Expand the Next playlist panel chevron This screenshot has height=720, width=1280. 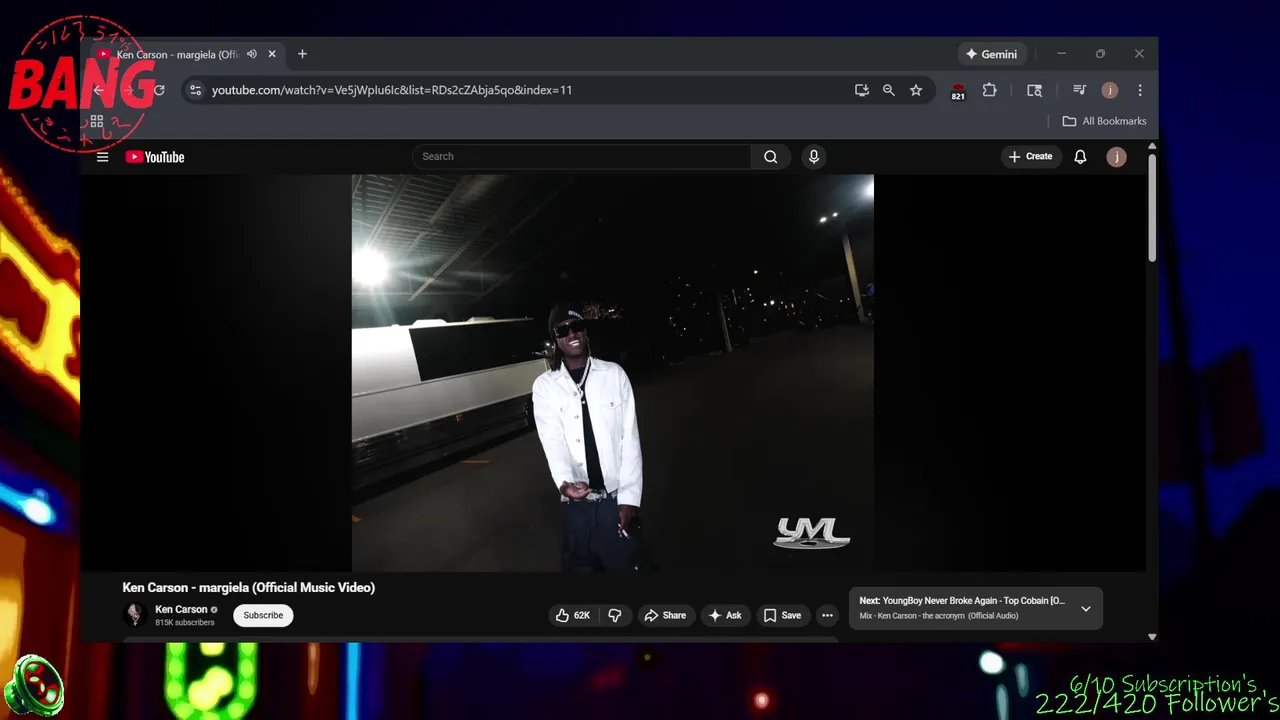[x=1085, y=608]
